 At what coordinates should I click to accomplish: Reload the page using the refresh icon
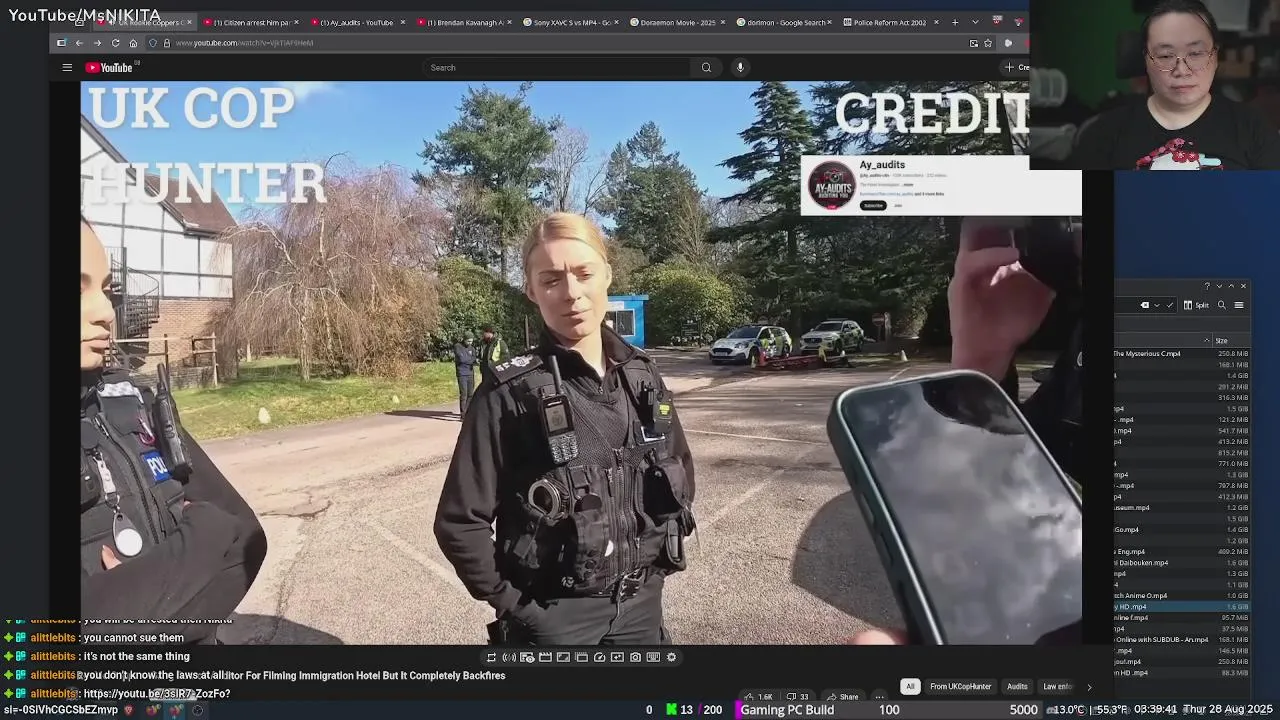pyautogui.click(x=115, y=43)
